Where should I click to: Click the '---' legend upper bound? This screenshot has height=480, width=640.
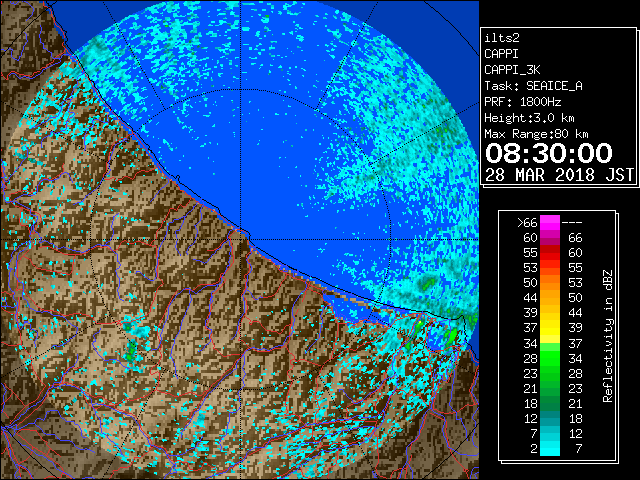[x=572, y=223]
